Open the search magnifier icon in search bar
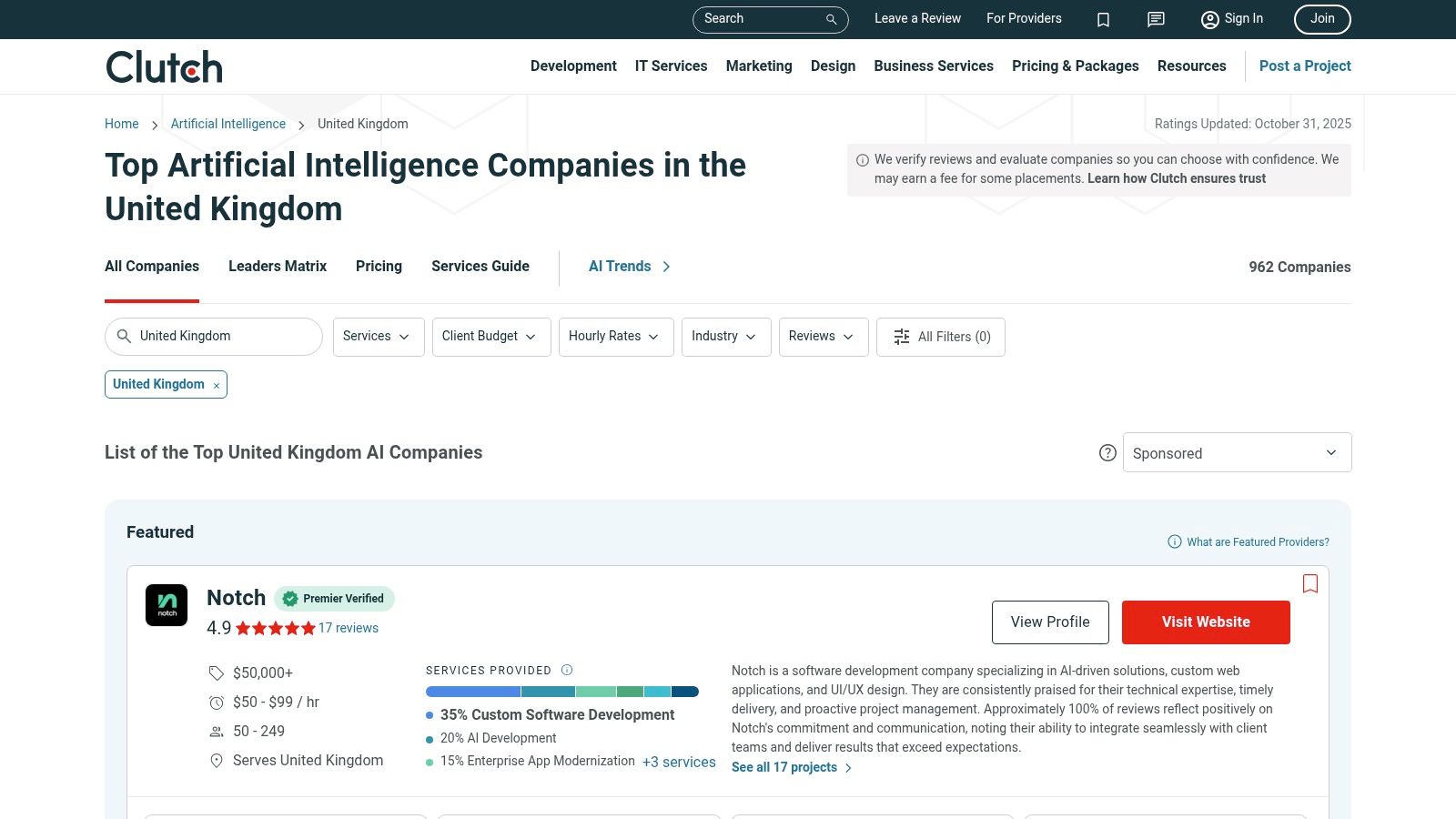1456x819 pixels. 829,19
